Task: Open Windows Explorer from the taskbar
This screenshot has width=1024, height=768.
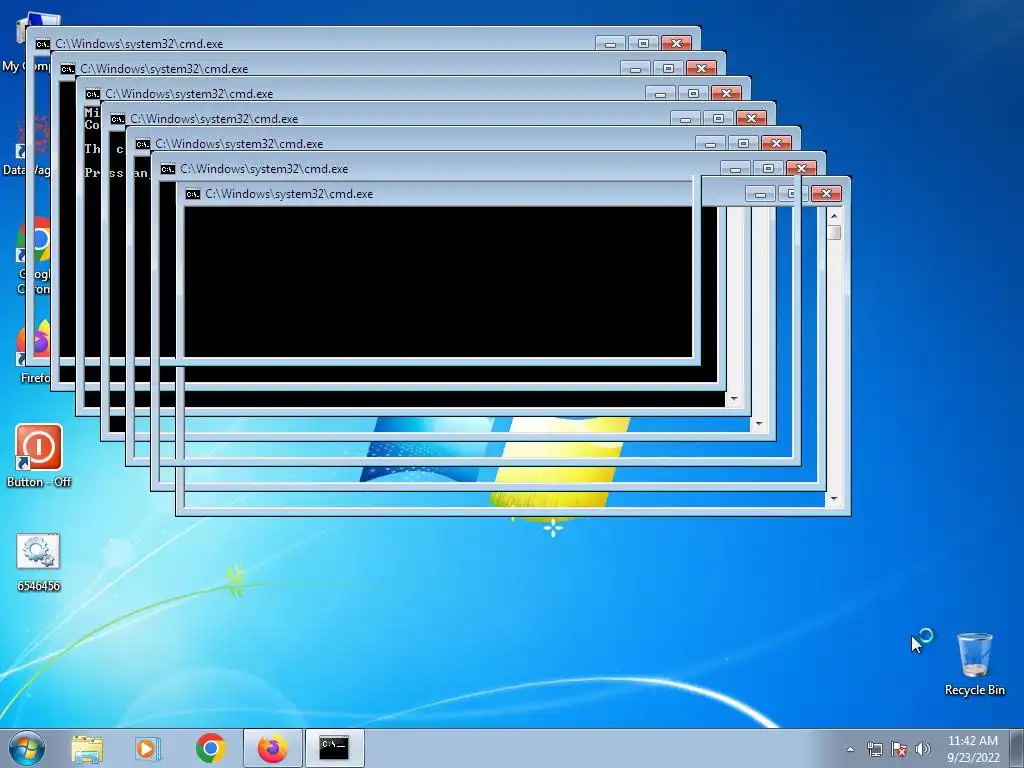Action: [87, 748]
